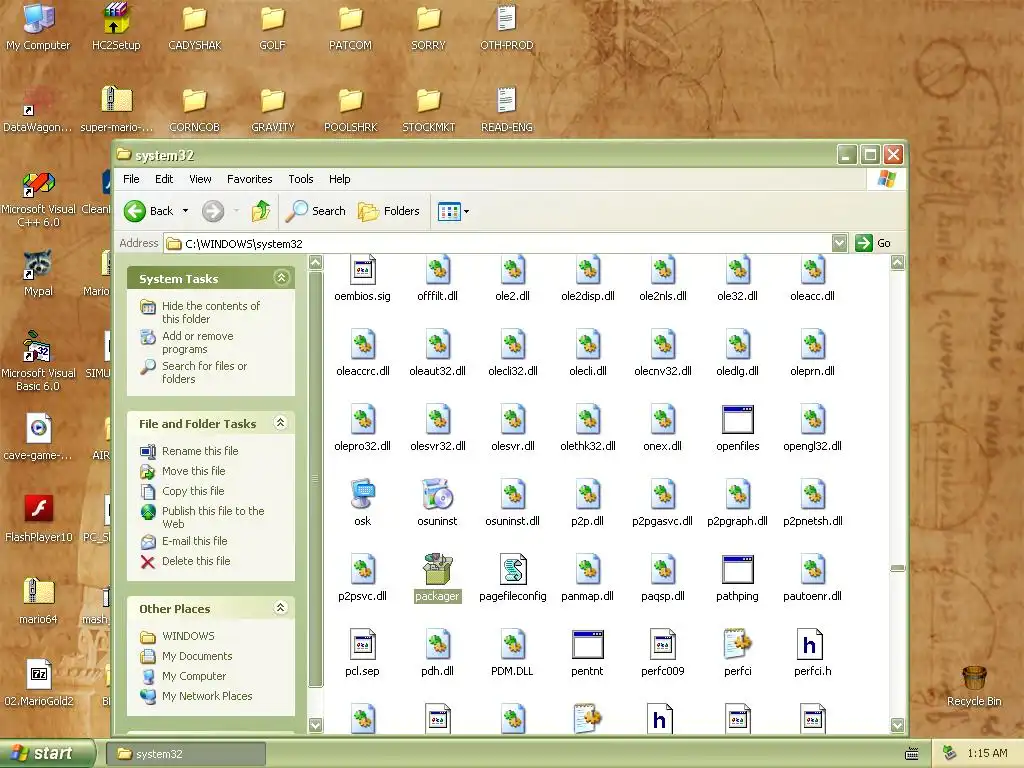Select the p2pgraph.dll file
The width and height of the screenshot is (1024, 768).
(x=737, y=494)
